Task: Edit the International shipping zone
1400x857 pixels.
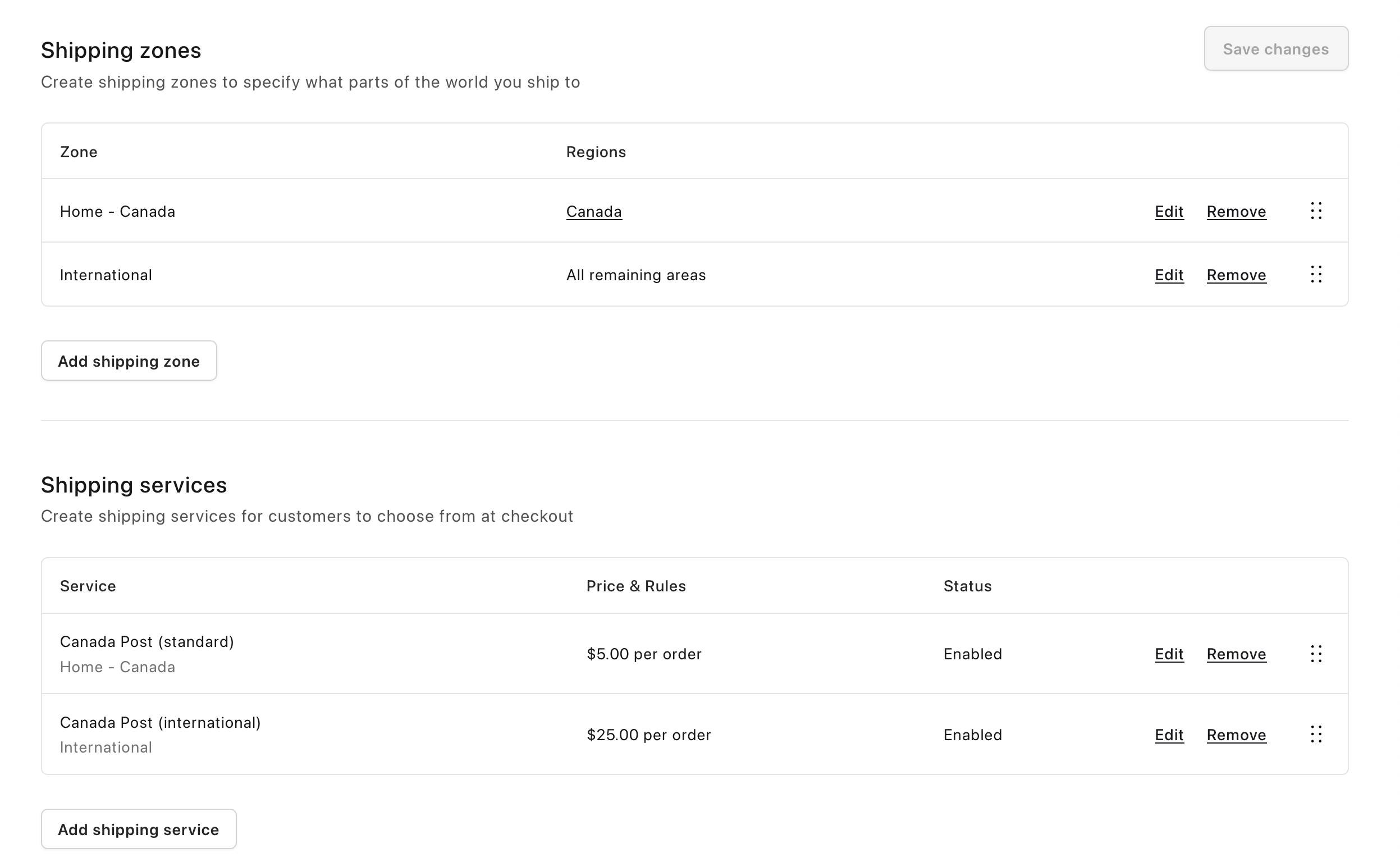Action: click(1169, 275)
